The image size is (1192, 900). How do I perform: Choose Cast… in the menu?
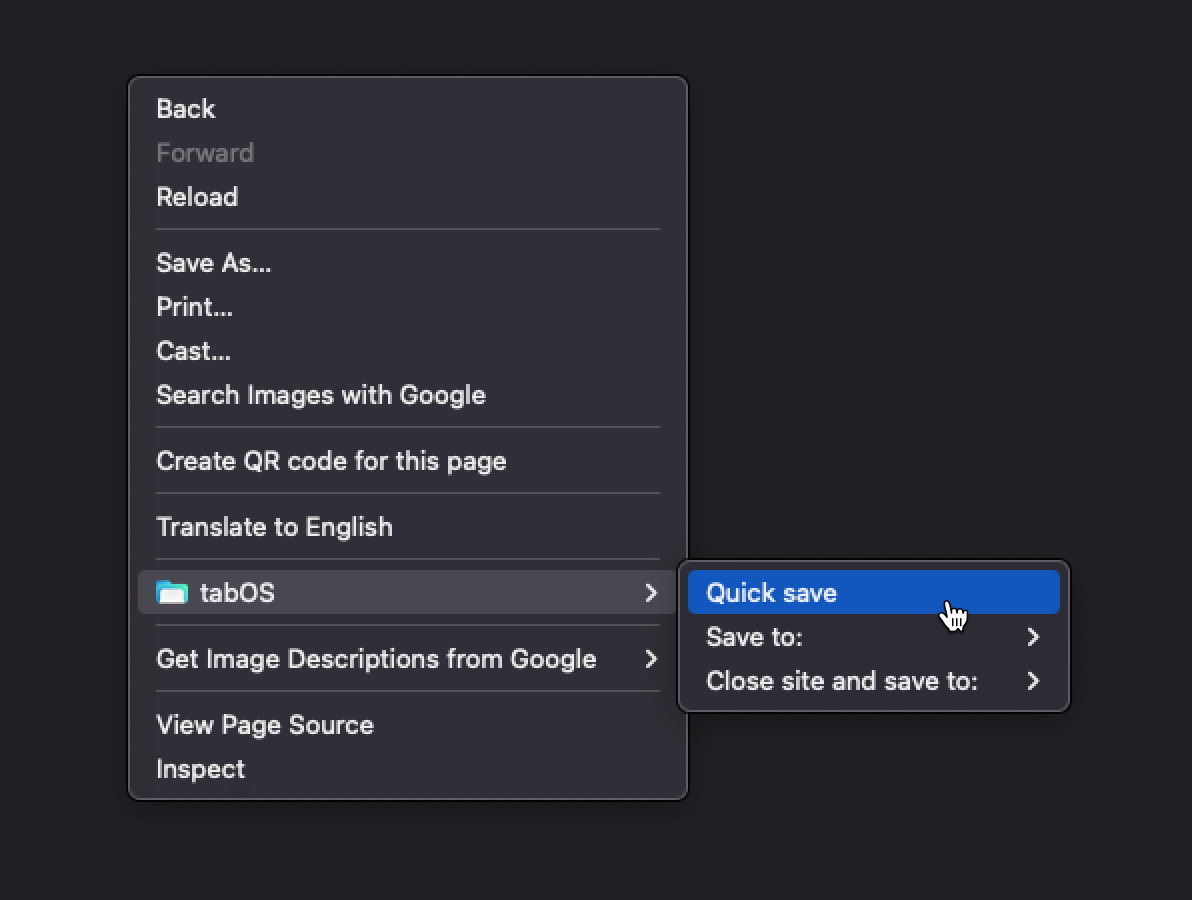407,351
